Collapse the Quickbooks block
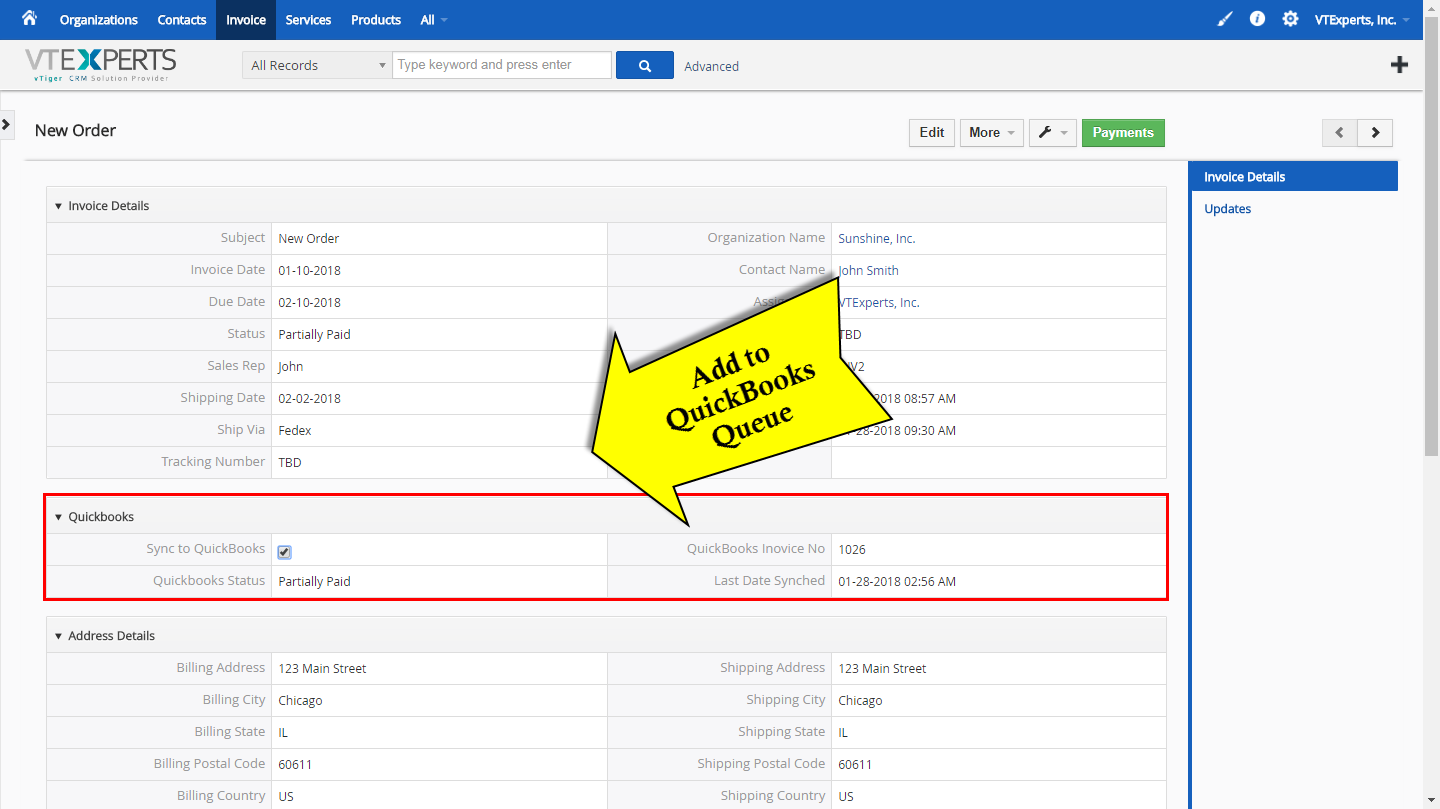This screenshot has height=809, width=1440. (58, 517)
